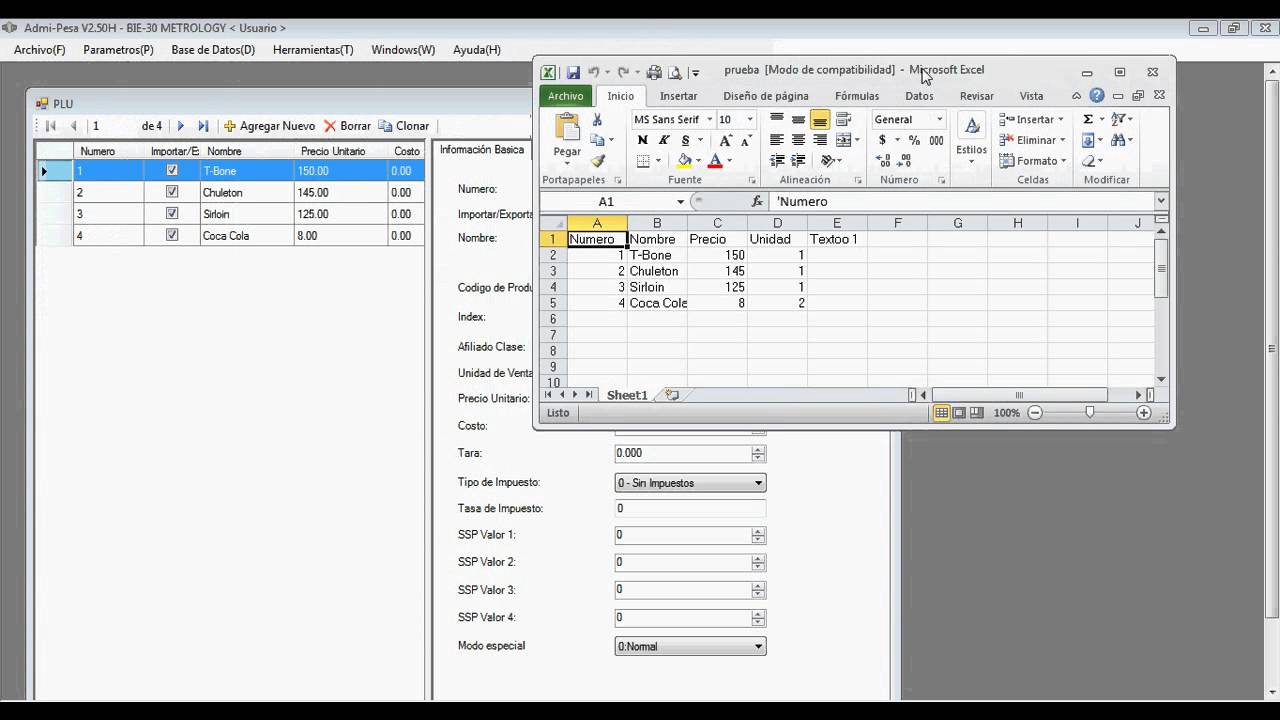Align text right in Excel's ribbon
The width and height of the screenshot is (1280, 720).
pyautogui.click(x=820, y=140)
